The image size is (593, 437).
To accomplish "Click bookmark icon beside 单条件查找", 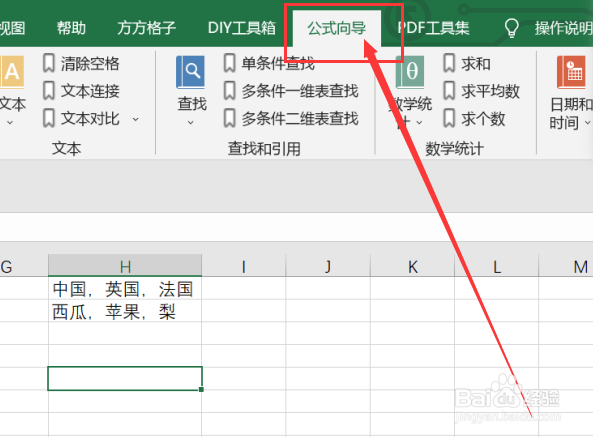I will click(230, 63).
